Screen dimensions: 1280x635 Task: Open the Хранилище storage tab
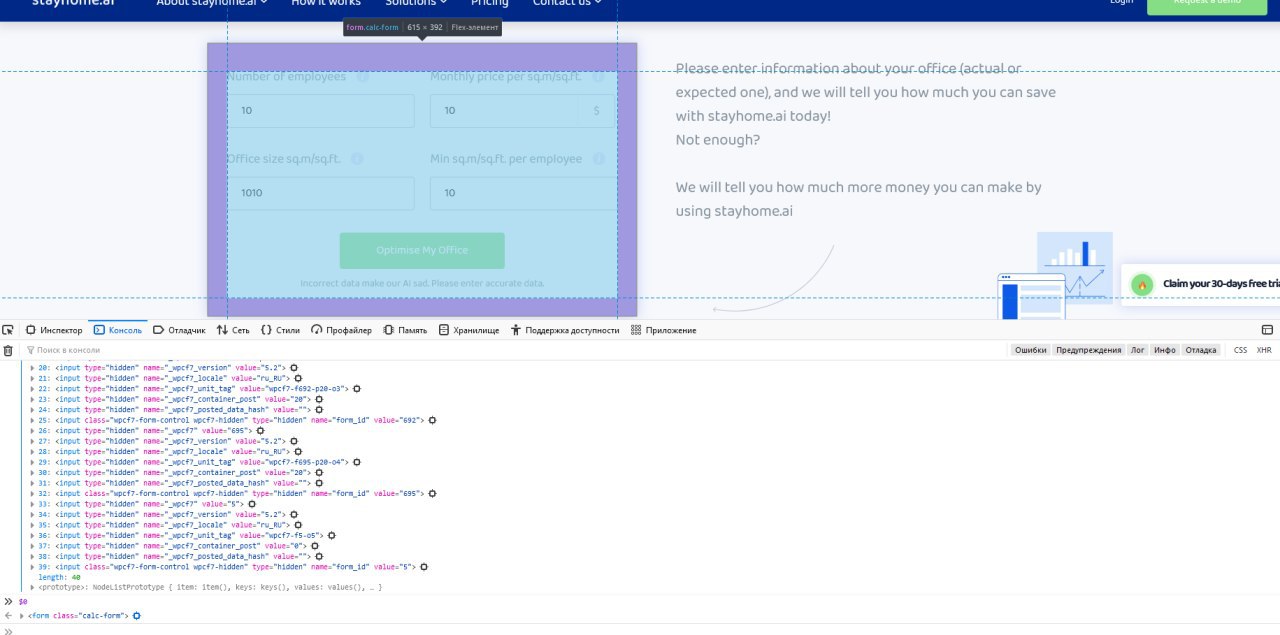469,330
